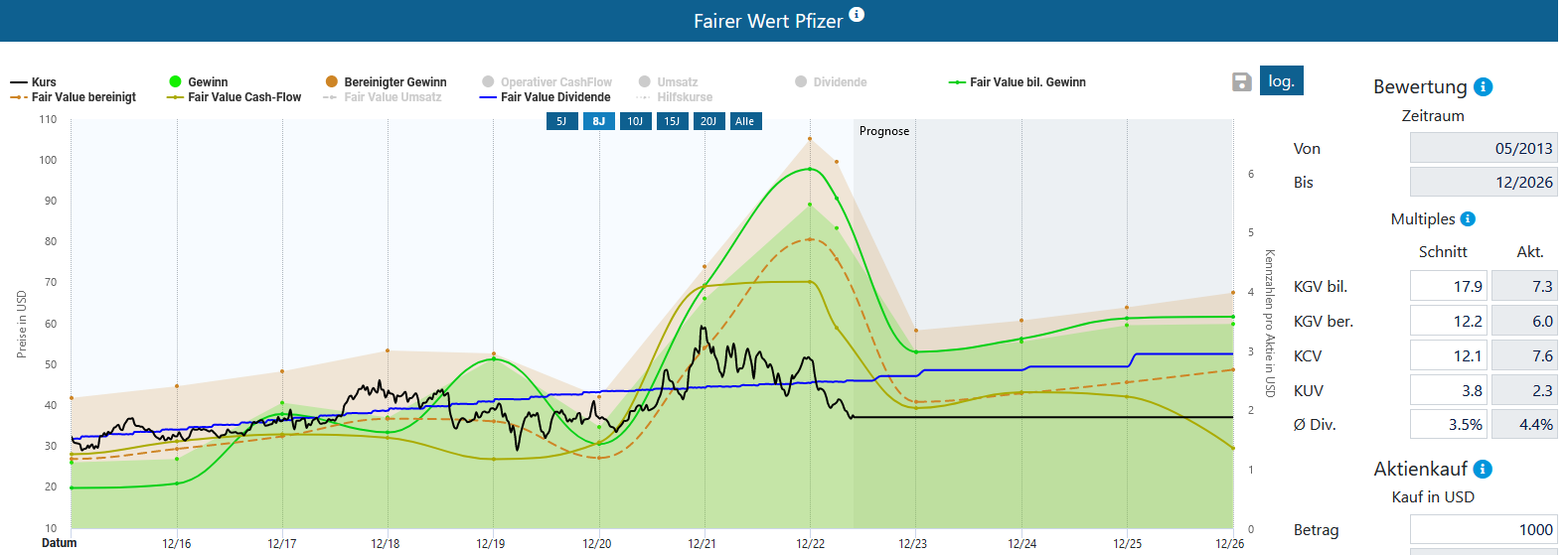Enable the Operativer CashFlow series

click(547, 82)
